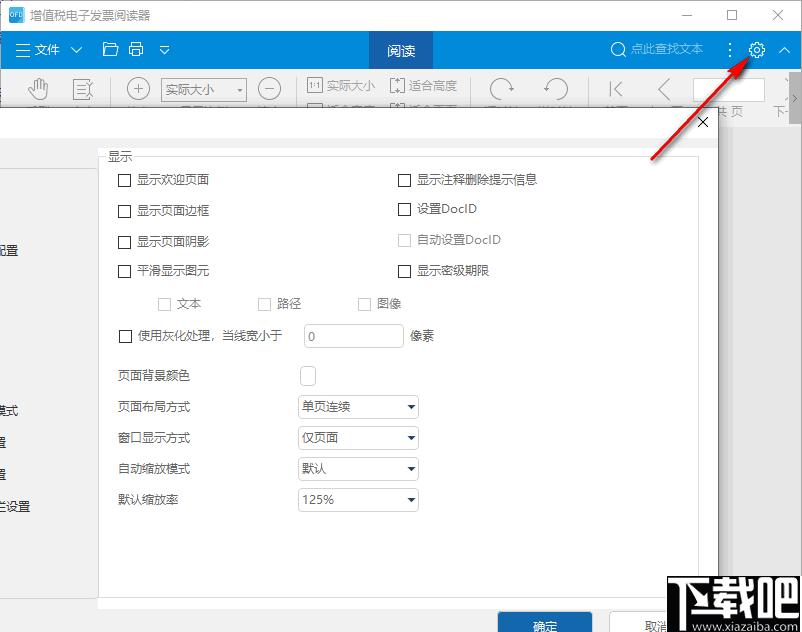802x632 pixels.
Task: Rotate page counterclockwise icon
Action: [556, 89]
